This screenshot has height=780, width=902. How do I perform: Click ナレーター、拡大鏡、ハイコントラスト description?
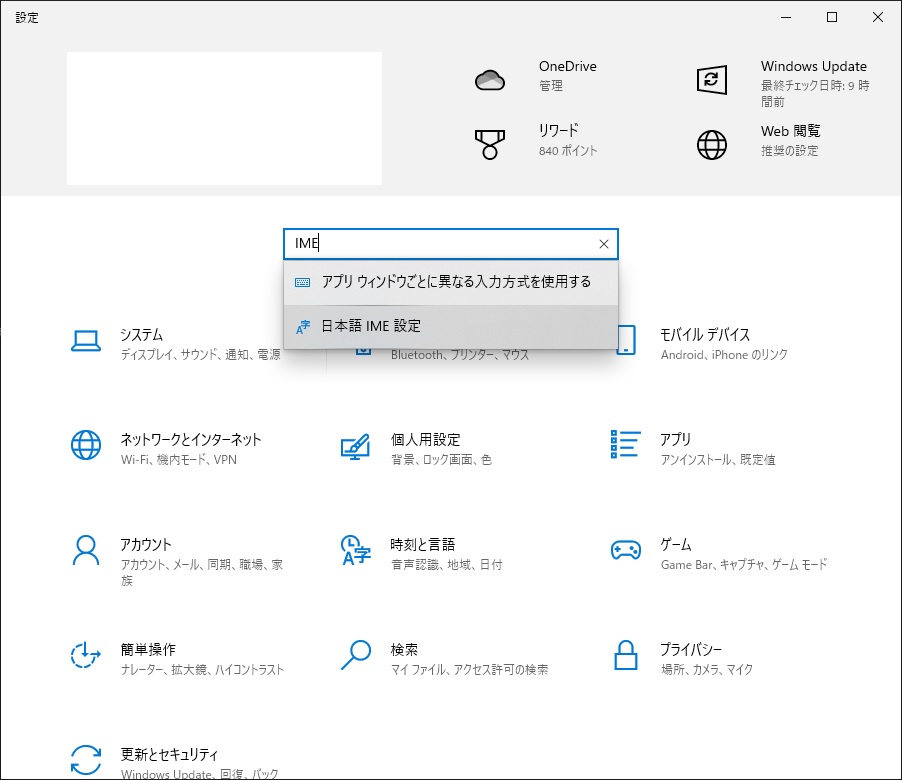click(x=202, y=670)
